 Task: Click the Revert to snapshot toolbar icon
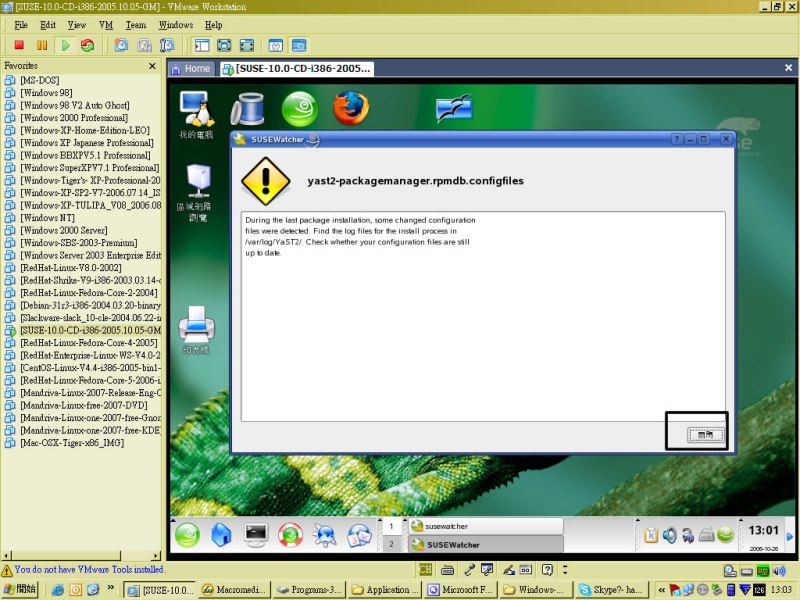click(x=144, y=45)
